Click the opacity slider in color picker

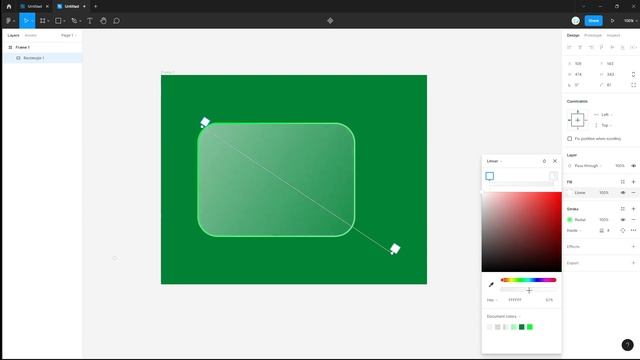(529, 290)
